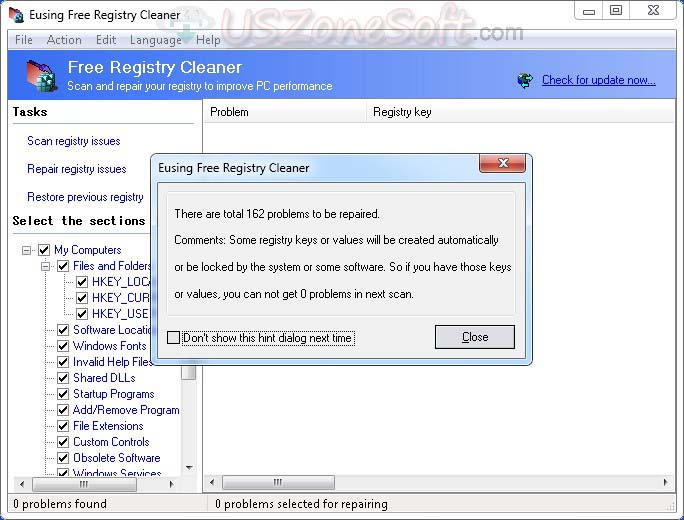Close the hint dialog with Close button
The height and width of the screenshot is (520, 684).
[x=475, y=337]
